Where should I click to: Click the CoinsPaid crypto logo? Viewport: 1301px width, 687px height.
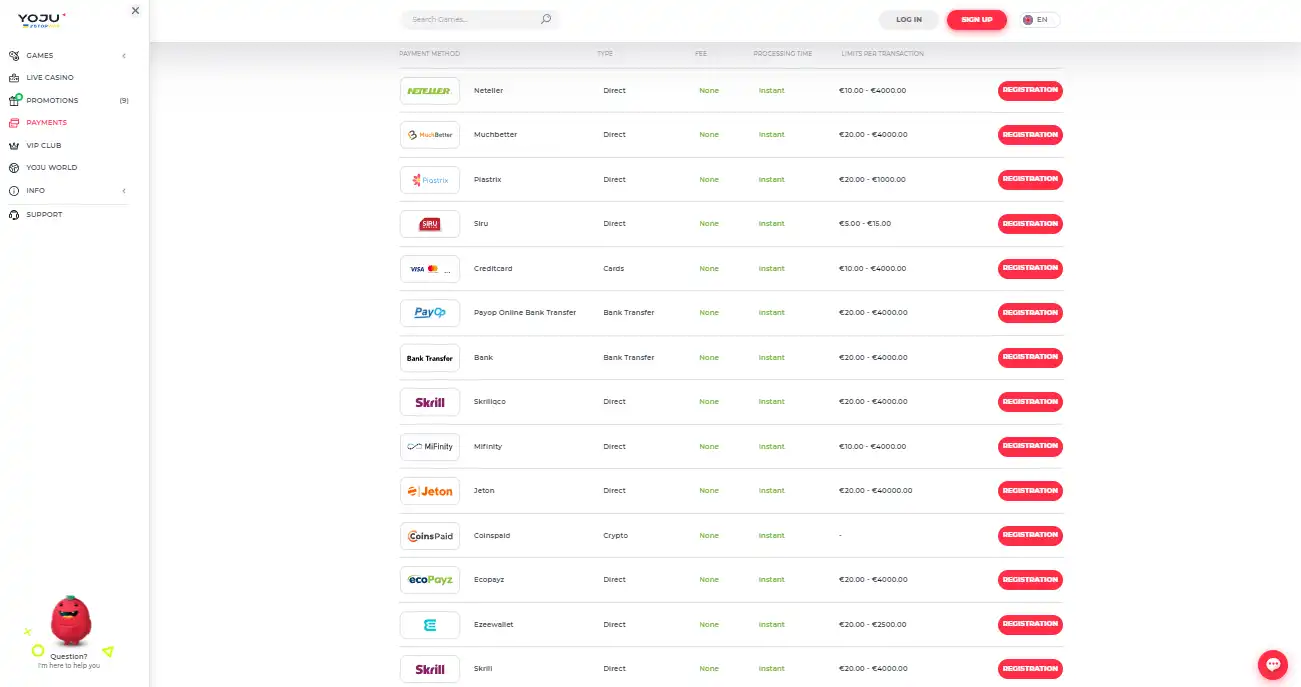coord(429,536)
